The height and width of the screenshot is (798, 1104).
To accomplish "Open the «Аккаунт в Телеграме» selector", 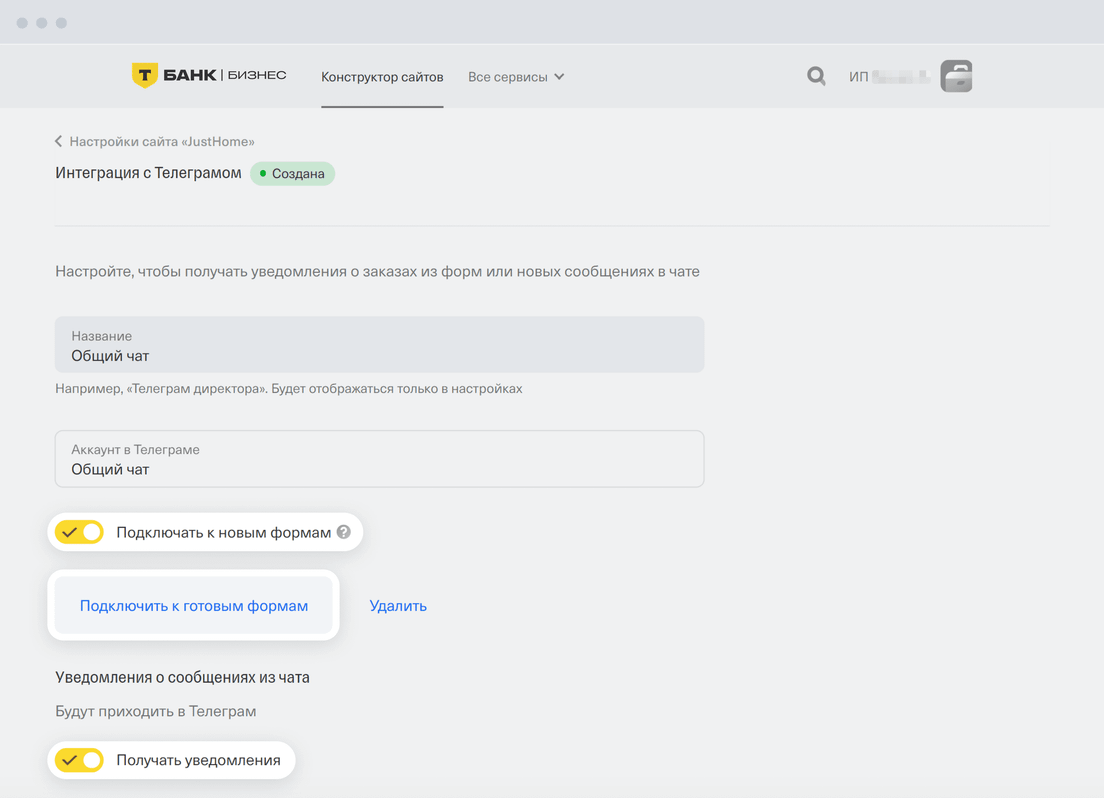I will (379, 459).
